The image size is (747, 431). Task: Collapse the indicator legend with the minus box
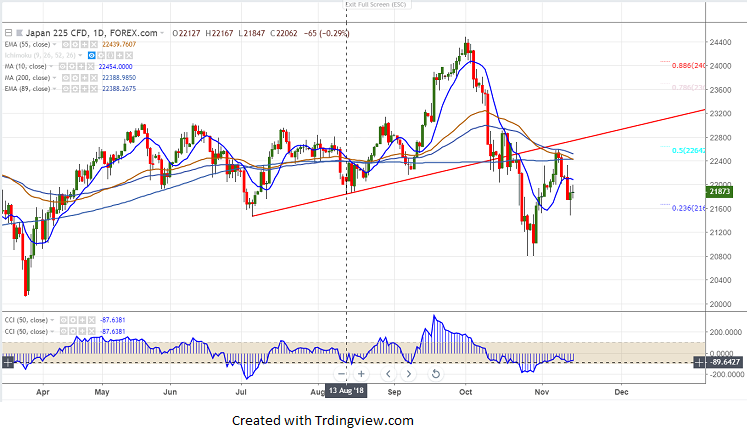click(9, 33)
